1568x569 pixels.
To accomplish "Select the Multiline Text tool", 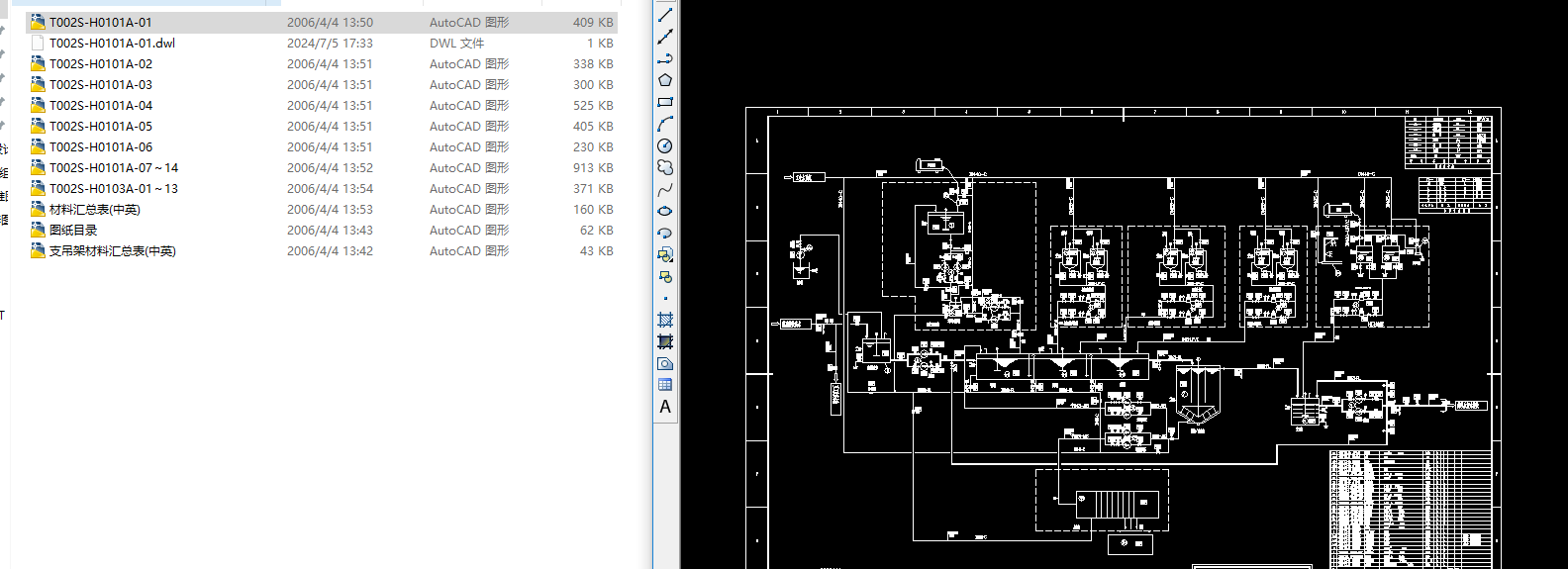I will [x=665, y=407].
